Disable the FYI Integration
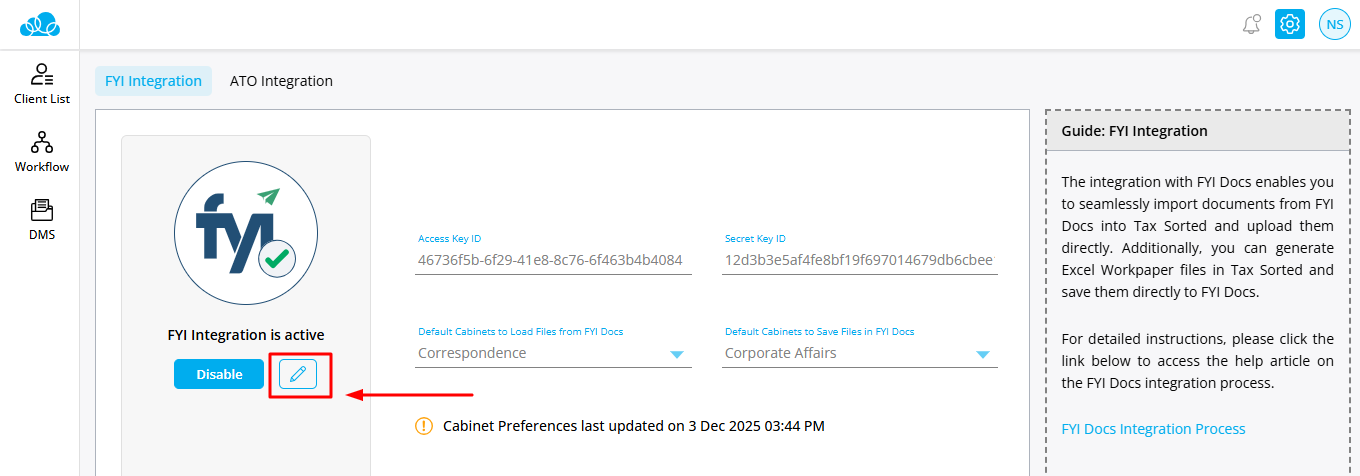The height and width of the screenshot is (476, 1360). coord(219,374)
